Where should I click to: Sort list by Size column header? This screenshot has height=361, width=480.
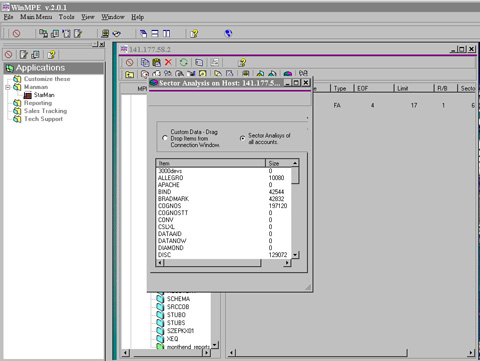click(x=279, y=163)
